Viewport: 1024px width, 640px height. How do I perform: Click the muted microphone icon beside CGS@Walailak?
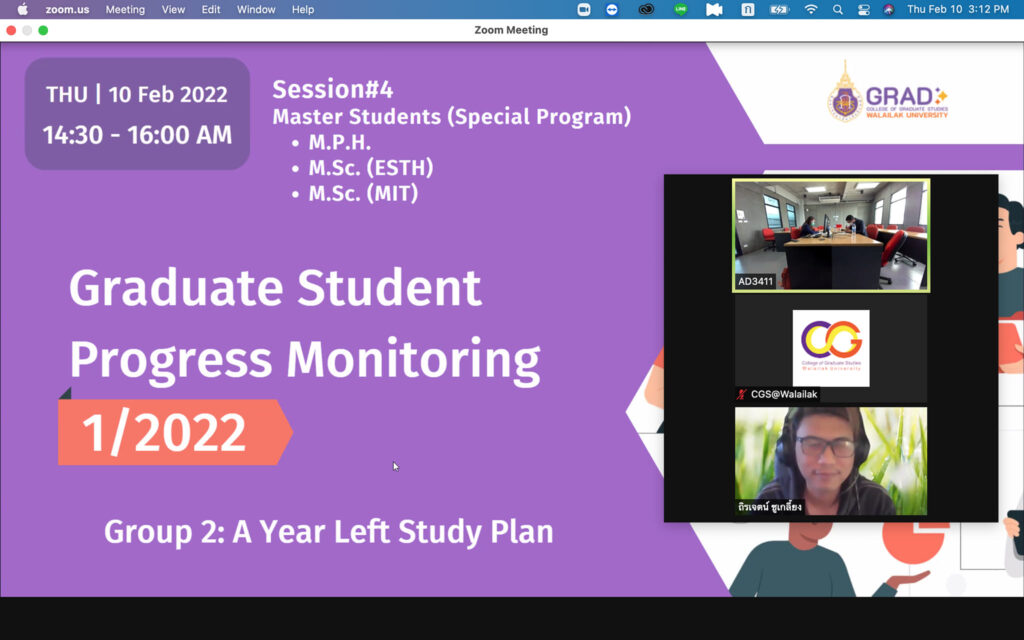(741, 394)
